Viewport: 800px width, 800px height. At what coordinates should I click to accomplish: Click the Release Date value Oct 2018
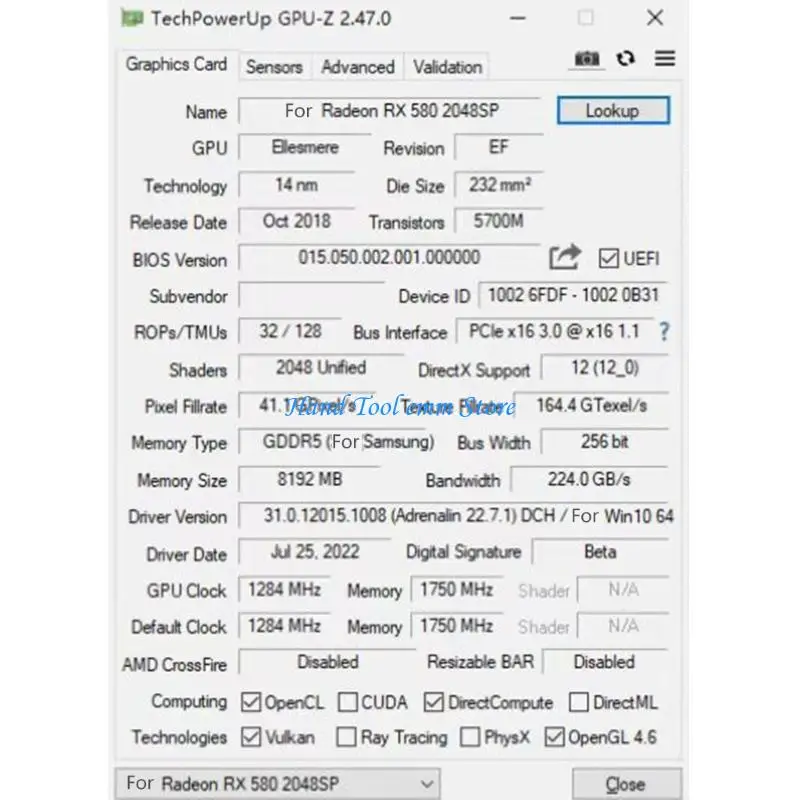point(296,221)
